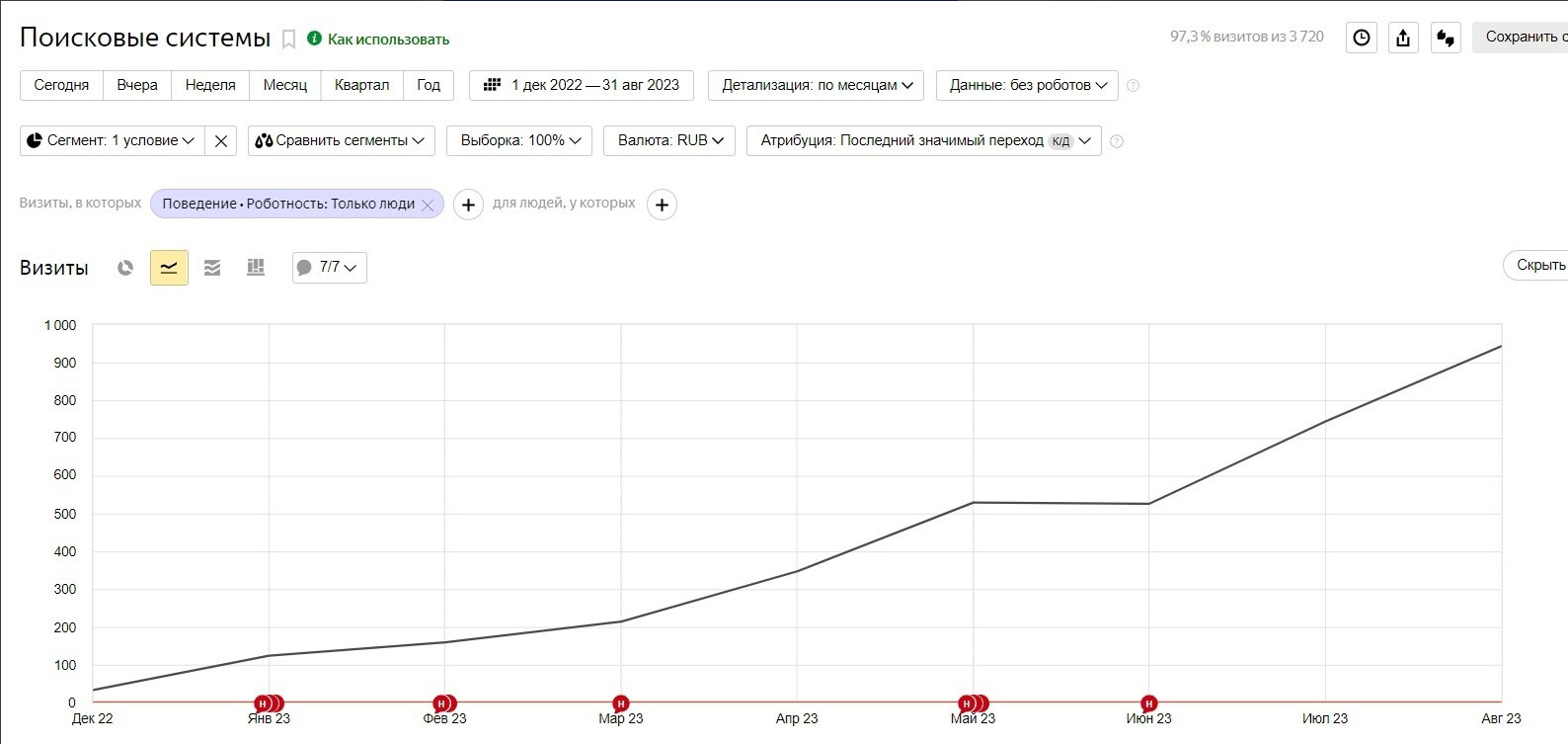Open the Как использовать help link
The height and width of the screenshot is (744, 1568).
[x=388, y=40]
